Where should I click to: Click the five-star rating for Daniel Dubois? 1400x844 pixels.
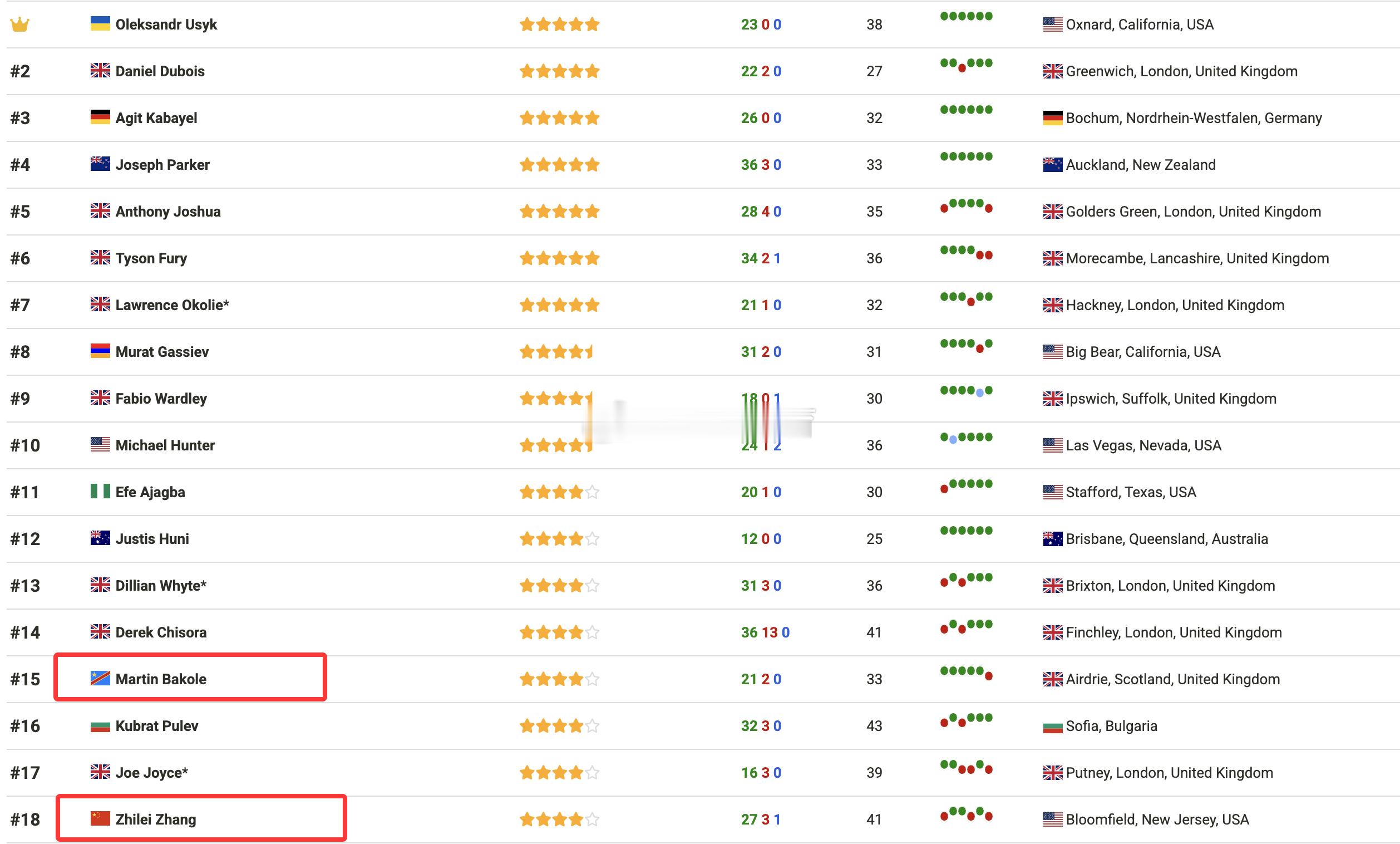560,71
